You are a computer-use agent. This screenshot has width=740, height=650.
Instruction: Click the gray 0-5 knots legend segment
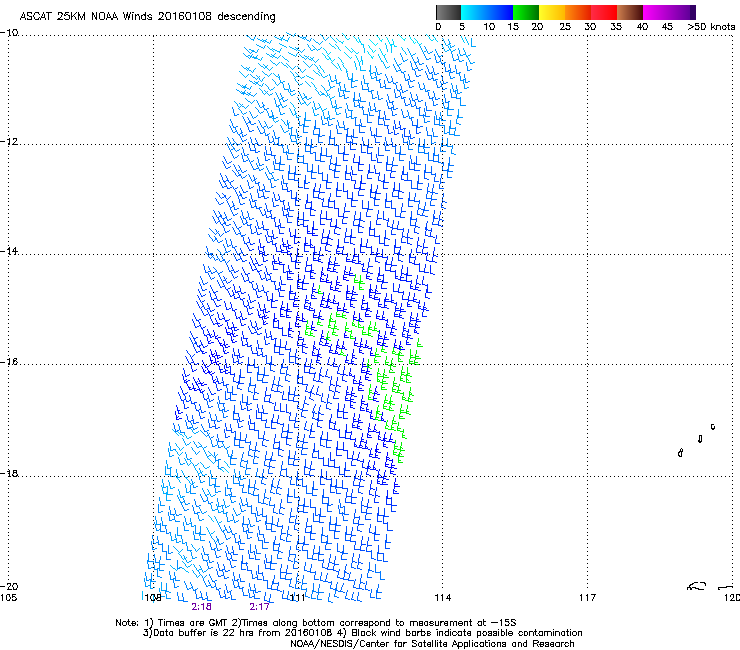[448, 12]
